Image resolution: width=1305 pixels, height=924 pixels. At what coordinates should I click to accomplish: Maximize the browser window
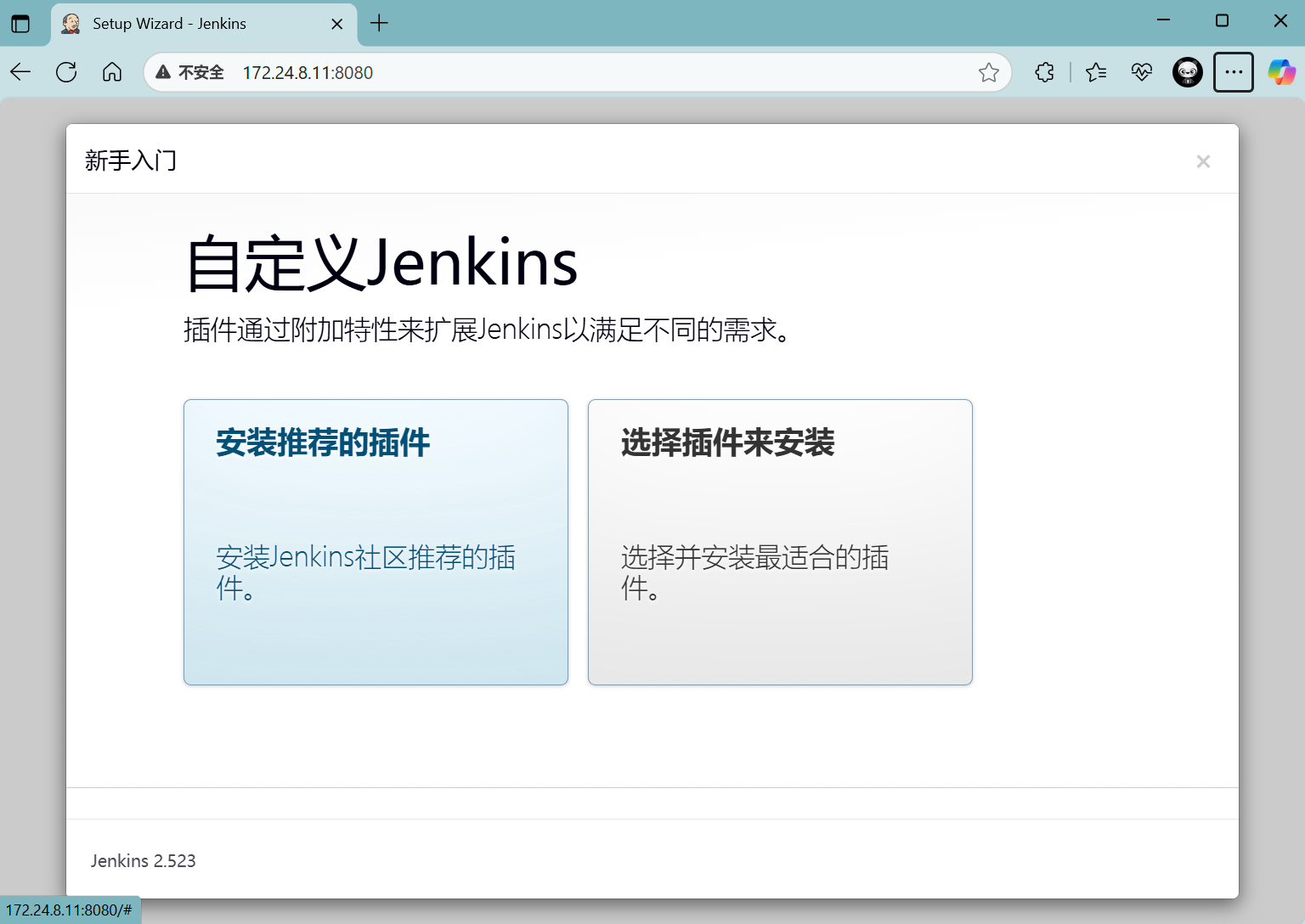1222,20
